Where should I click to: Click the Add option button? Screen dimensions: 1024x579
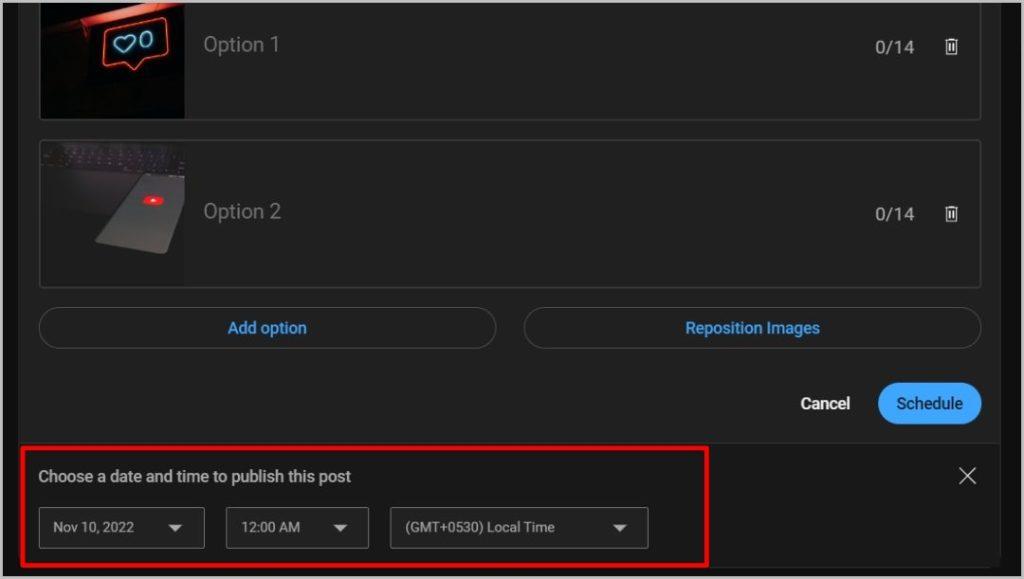(267, 328)
